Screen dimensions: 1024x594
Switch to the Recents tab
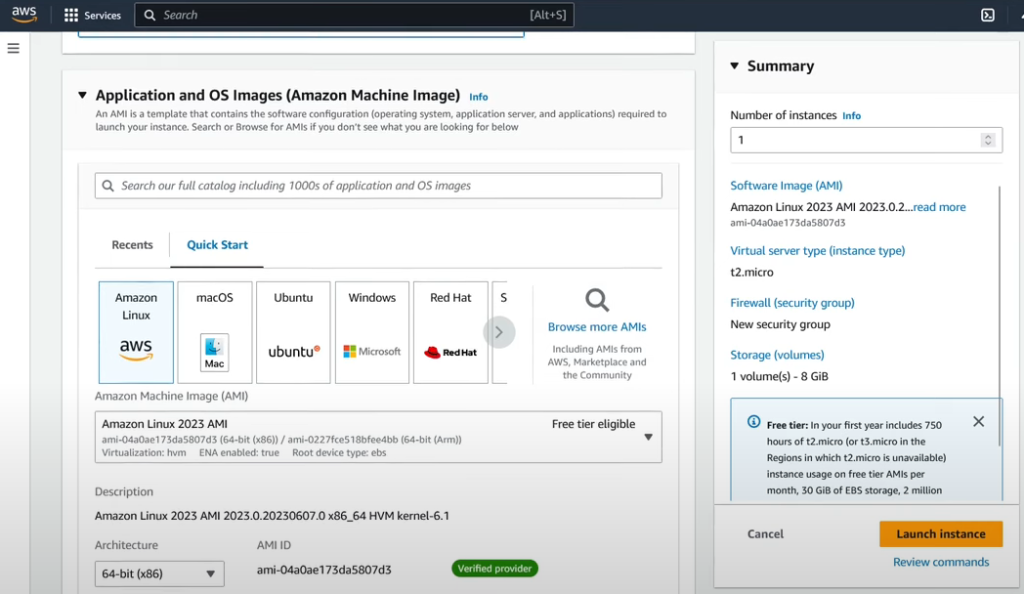pos(132,245)
